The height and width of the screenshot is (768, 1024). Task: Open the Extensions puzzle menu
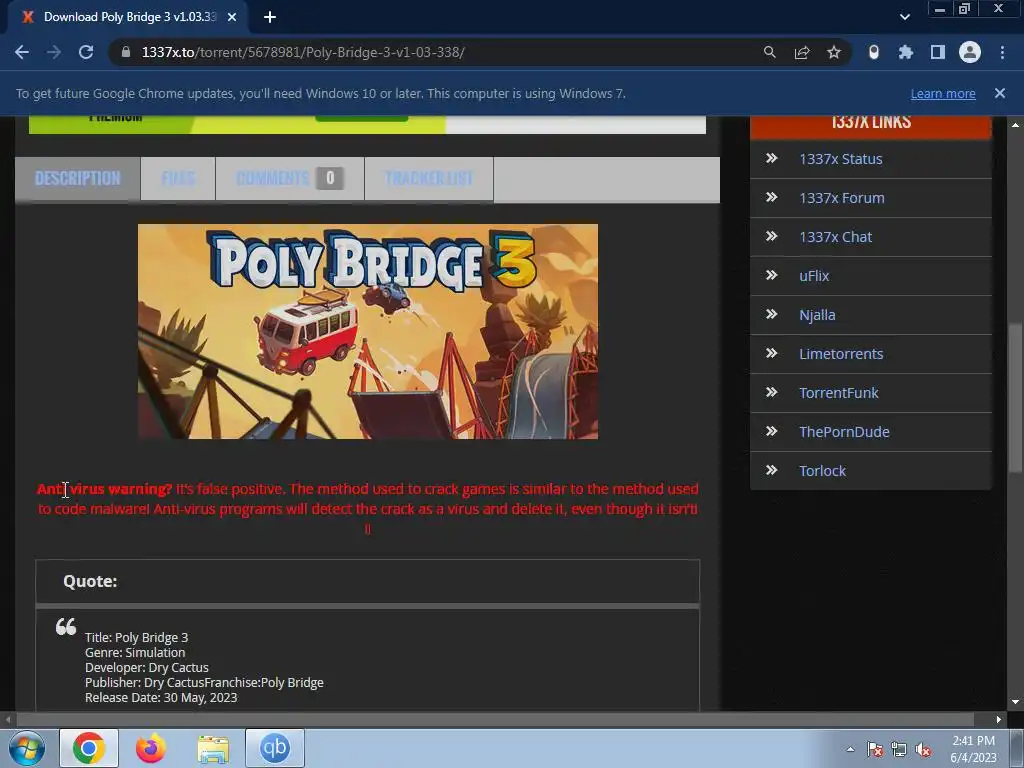point(906,52)
